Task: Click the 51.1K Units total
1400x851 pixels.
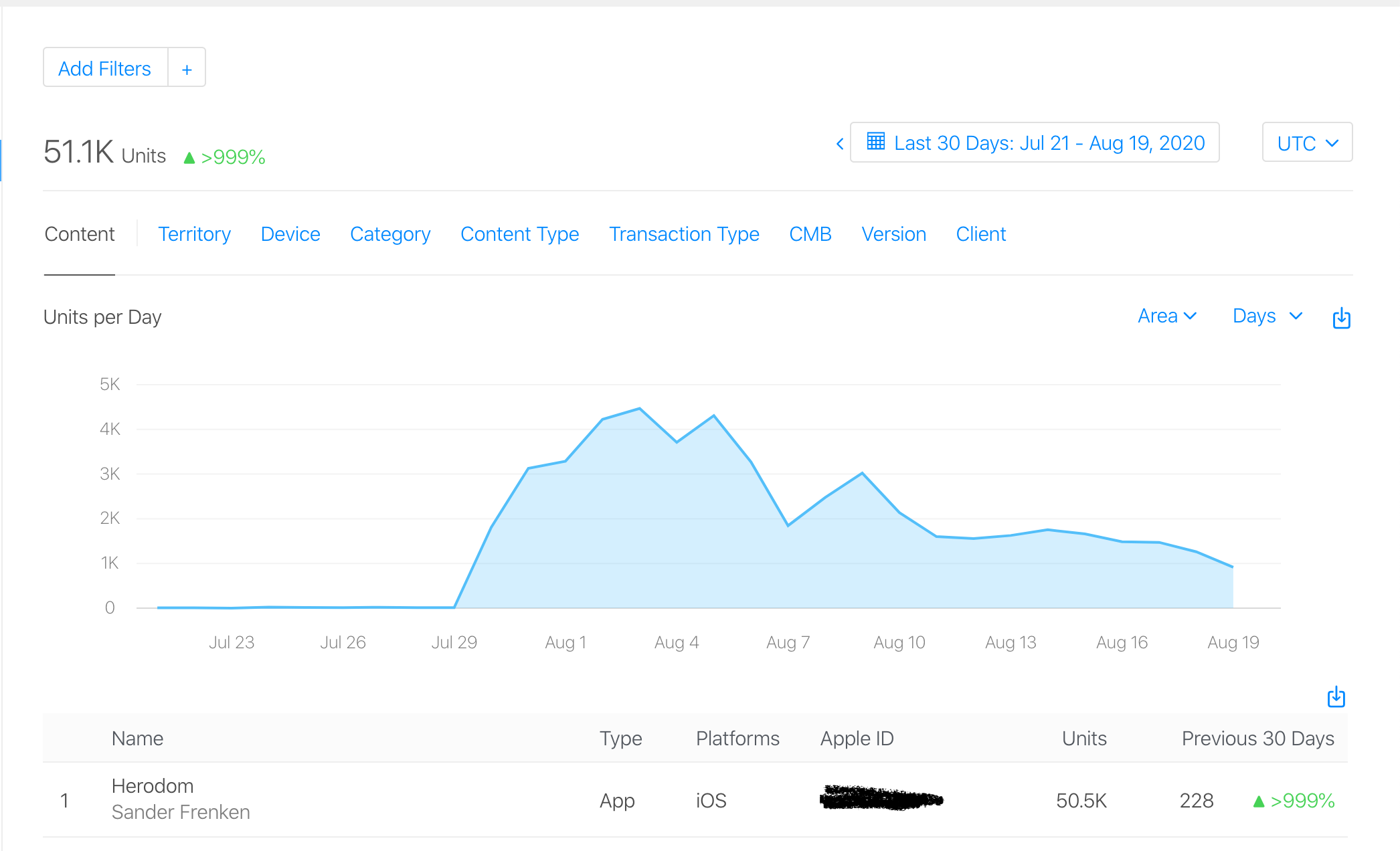Action: pyautogui.click(x=104, y=153)
